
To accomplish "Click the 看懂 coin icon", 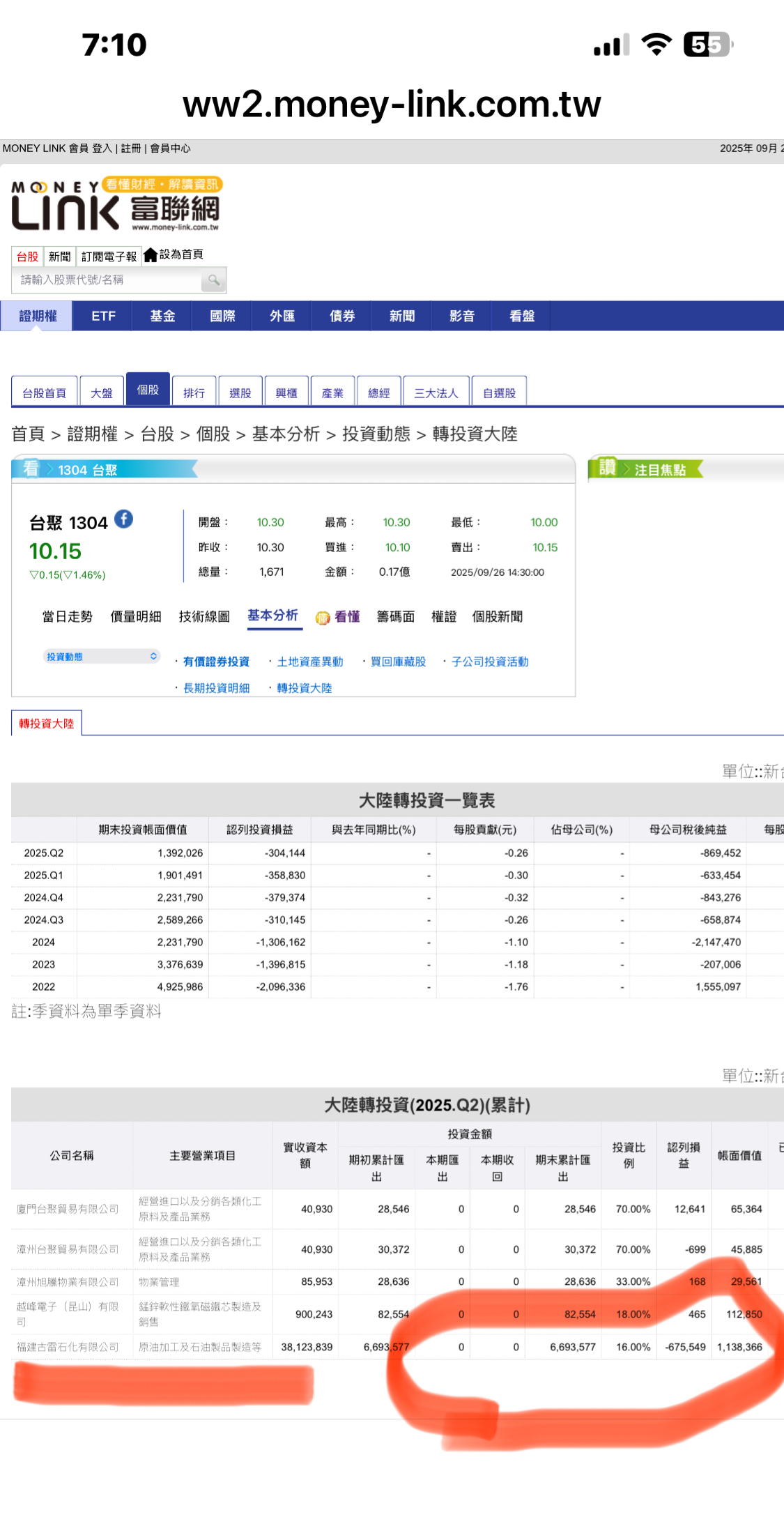I will tap(323, 618).
